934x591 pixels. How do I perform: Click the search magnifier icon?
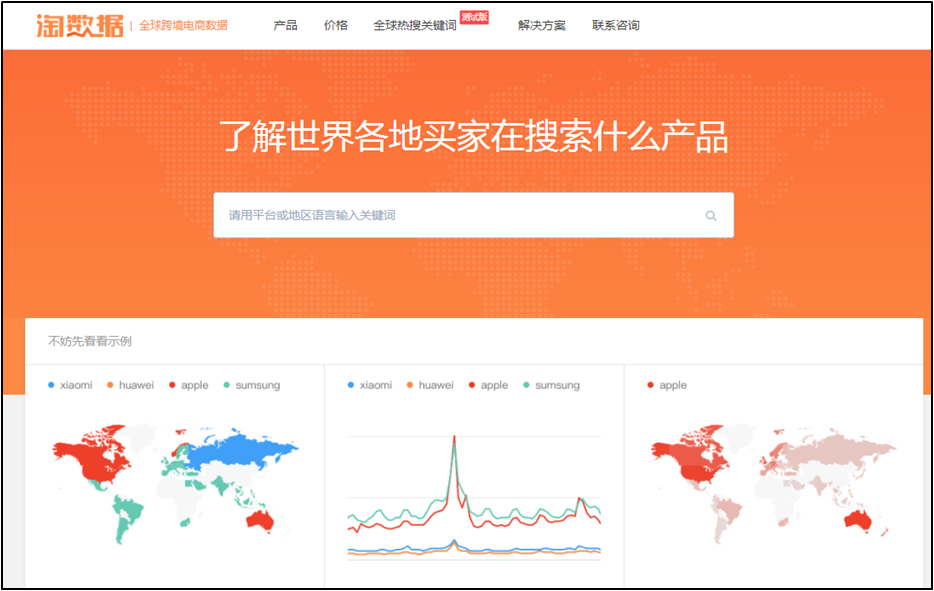tap(711, 215)
